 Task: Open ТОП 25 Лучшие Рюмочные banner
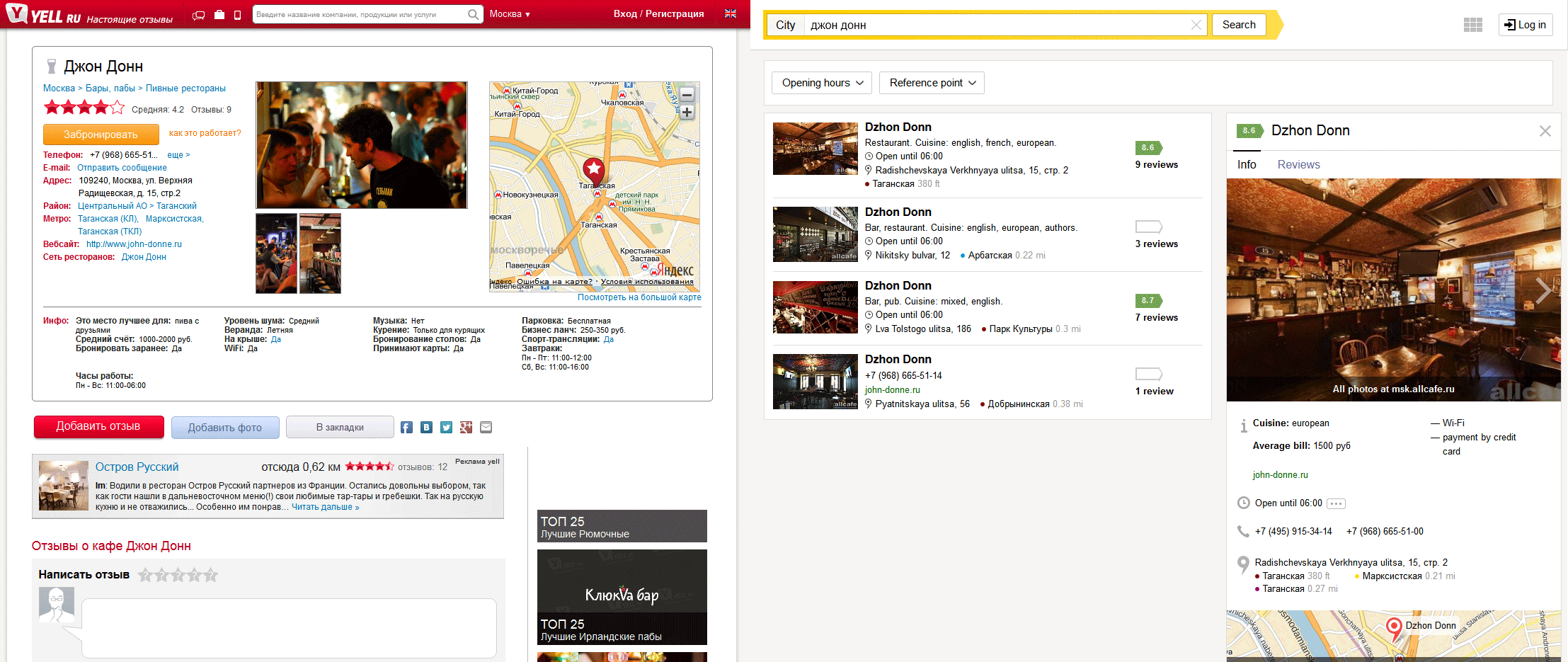pos(622,526)
